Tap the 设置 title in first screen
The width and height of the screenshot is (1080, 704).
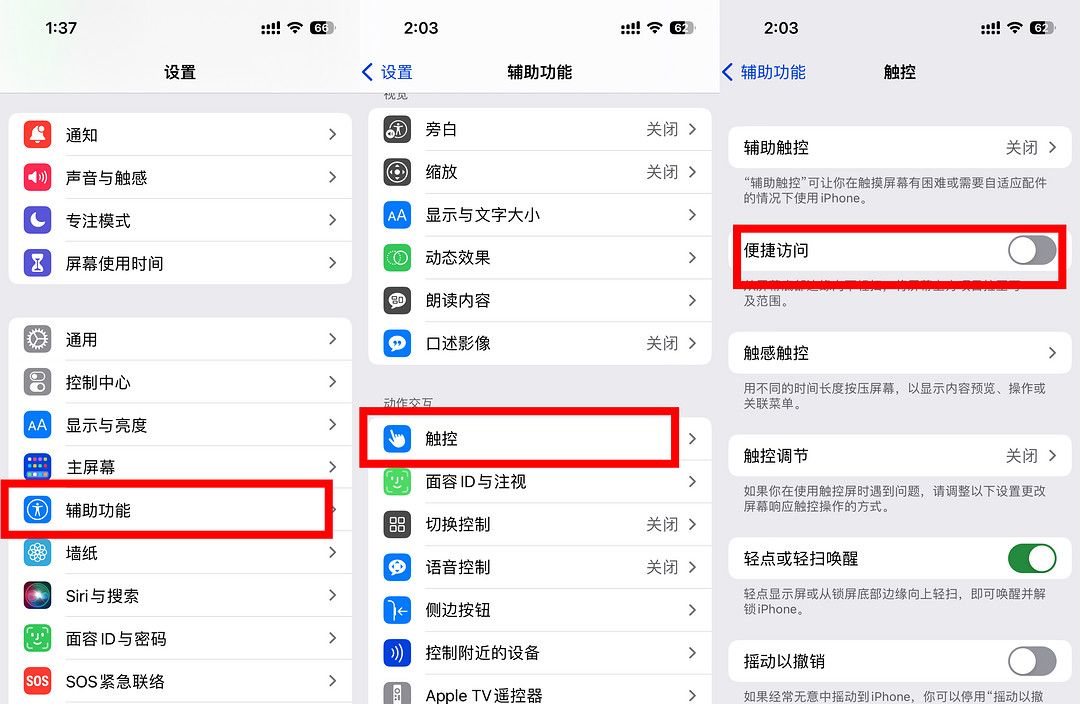pyautogui.click(x=180, y=72)
